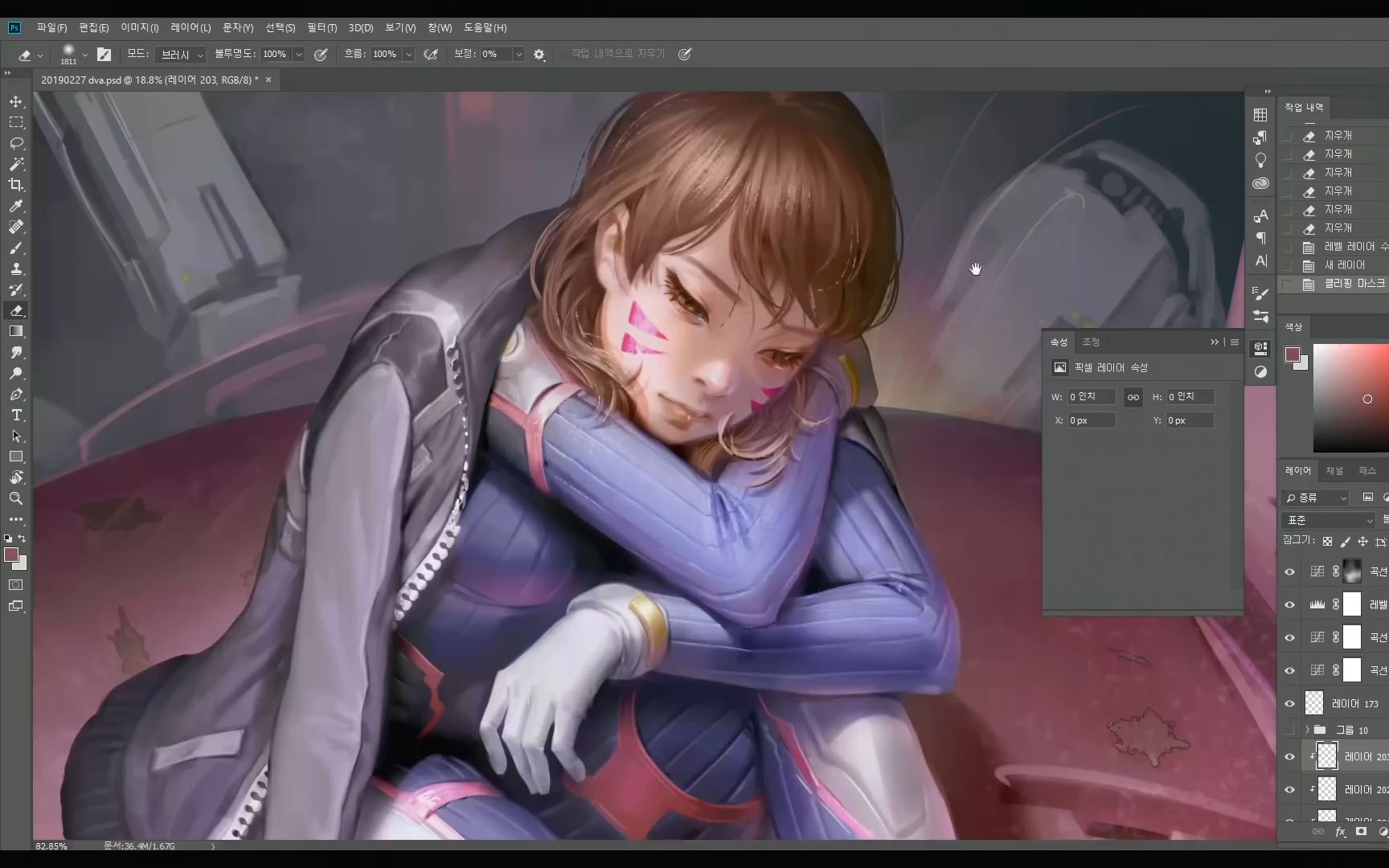
Task: Select the History Brush tool
Action: pyautogui.click(x=16, y=290)
